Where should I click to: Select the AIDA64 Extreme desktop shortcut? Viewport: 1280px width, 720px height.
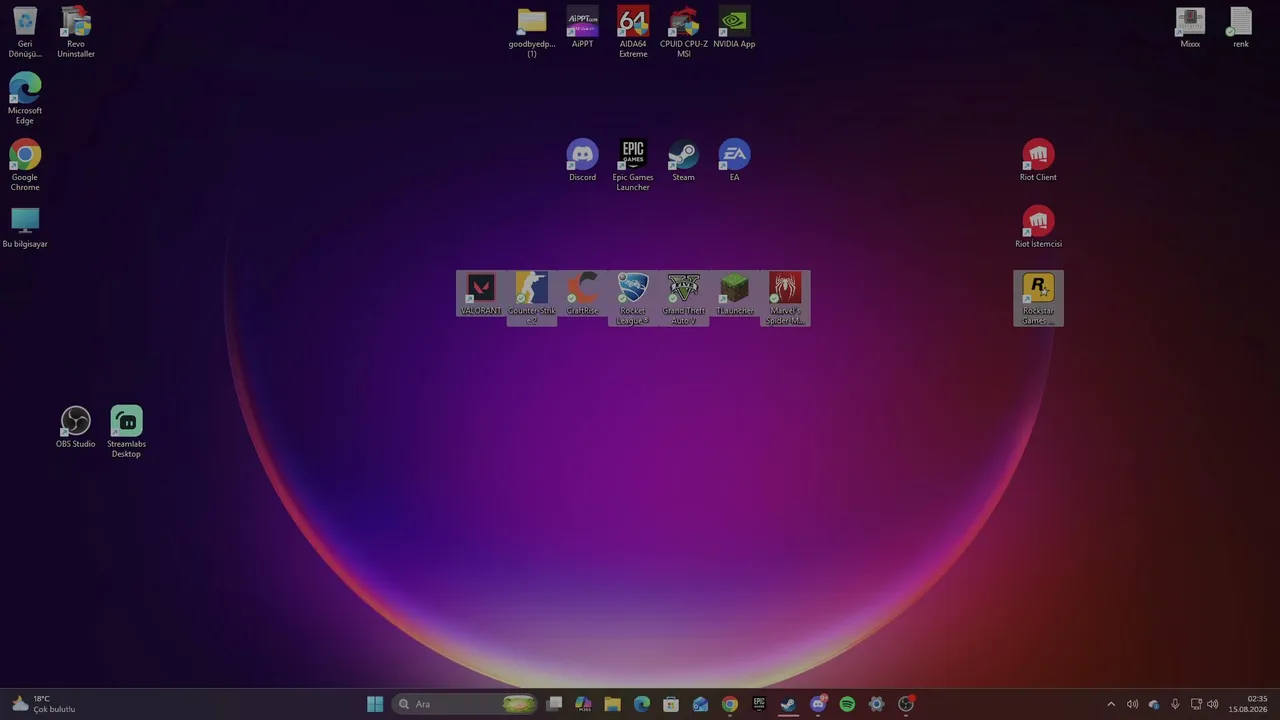click(x=633, y=32)
